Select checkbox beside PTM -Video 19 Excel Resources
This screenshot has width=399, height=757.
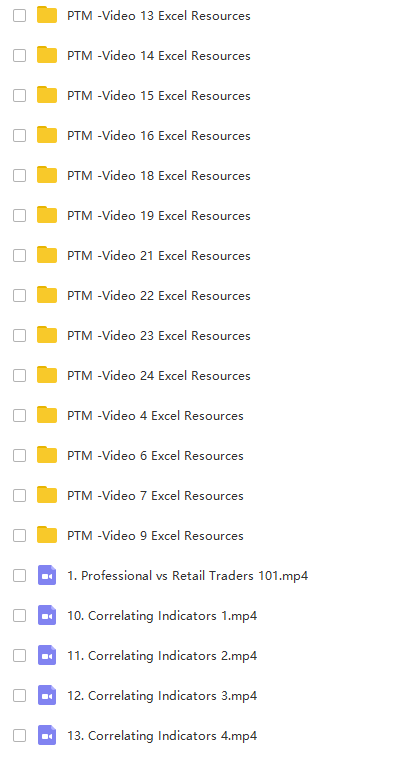[x=19, y=215]
